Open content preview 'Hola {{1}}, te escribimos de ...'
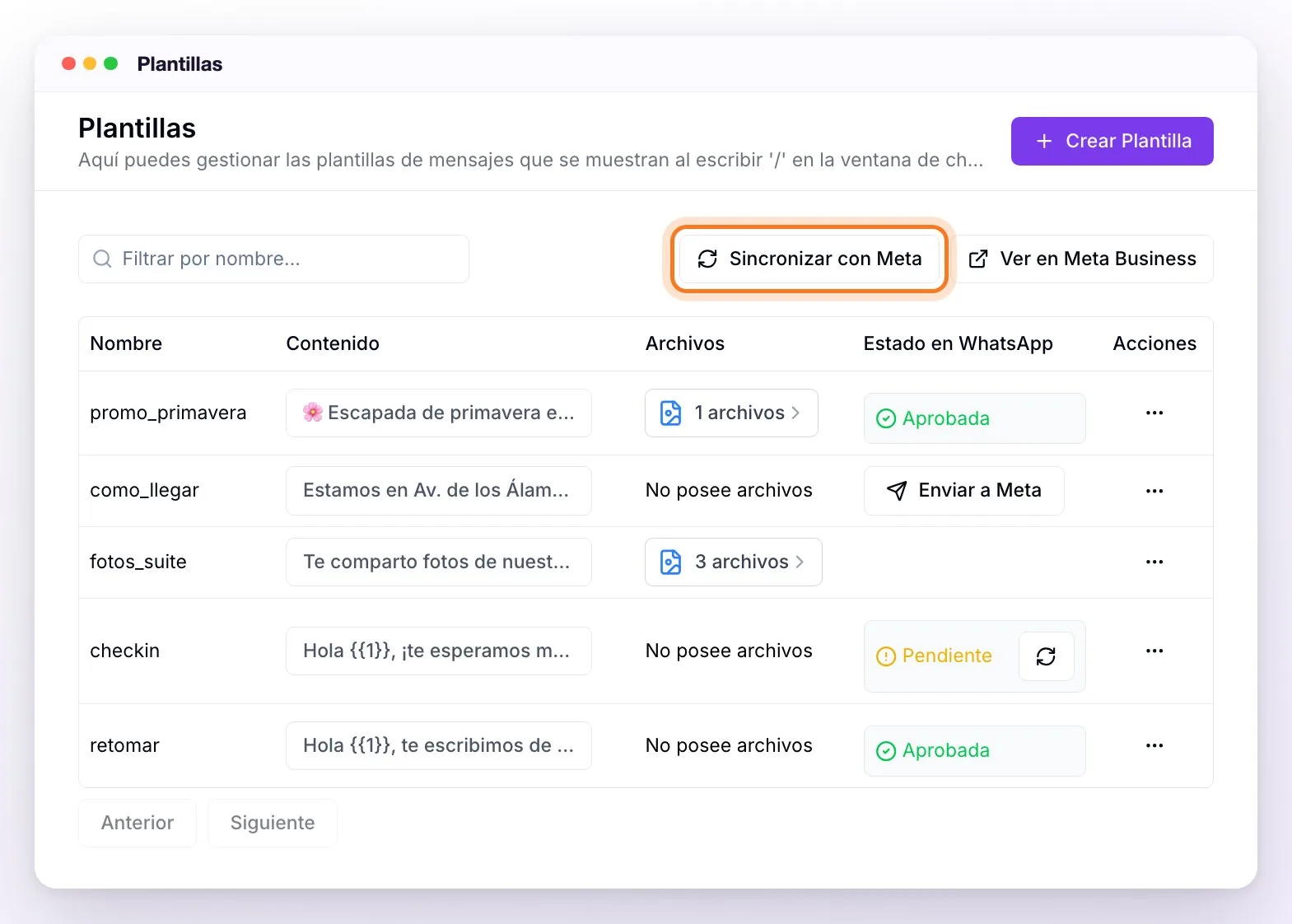The image size is (1292, 924). tap(439, 745)
